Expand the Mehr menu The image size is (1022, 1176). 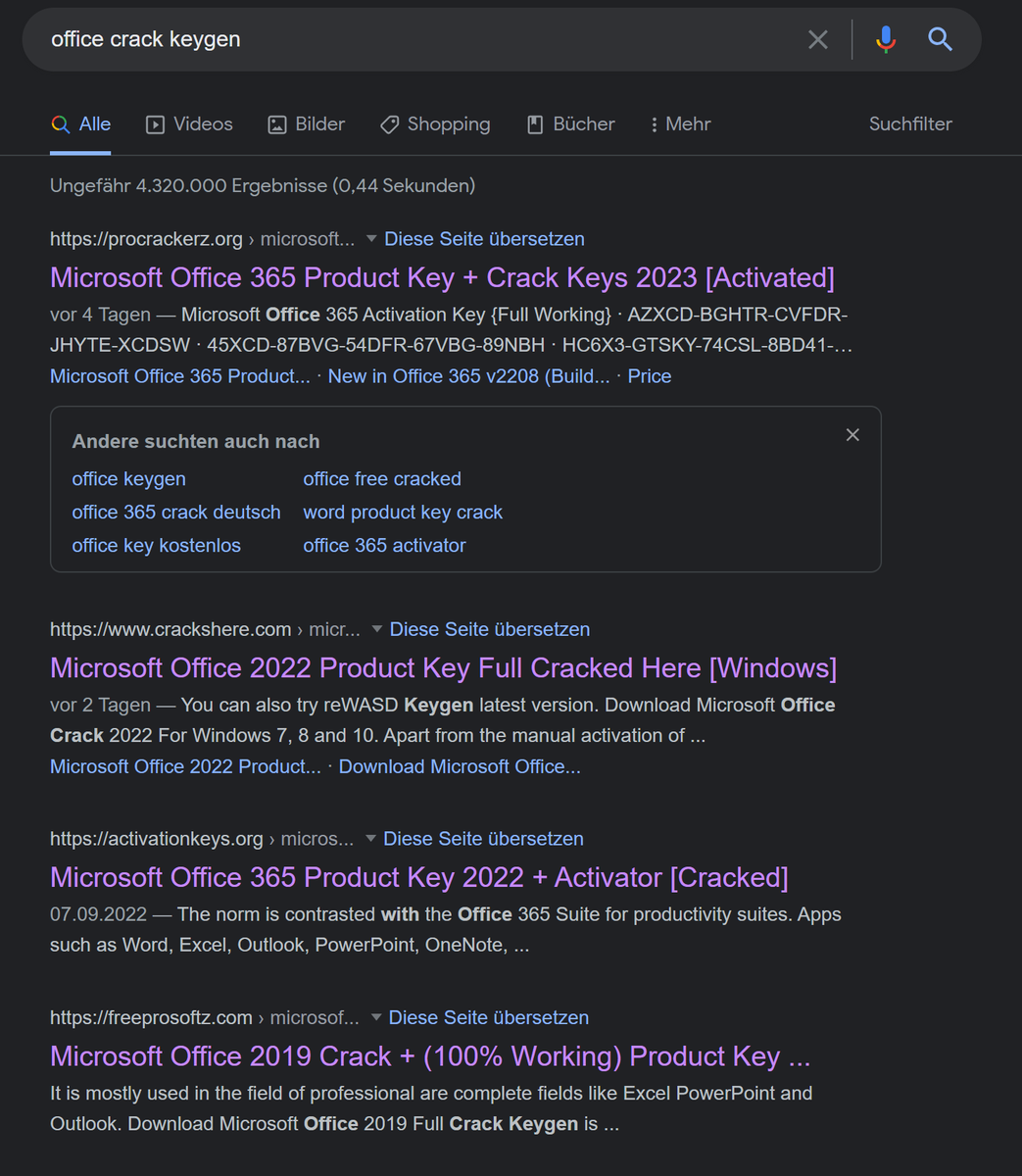pos(680,124)
